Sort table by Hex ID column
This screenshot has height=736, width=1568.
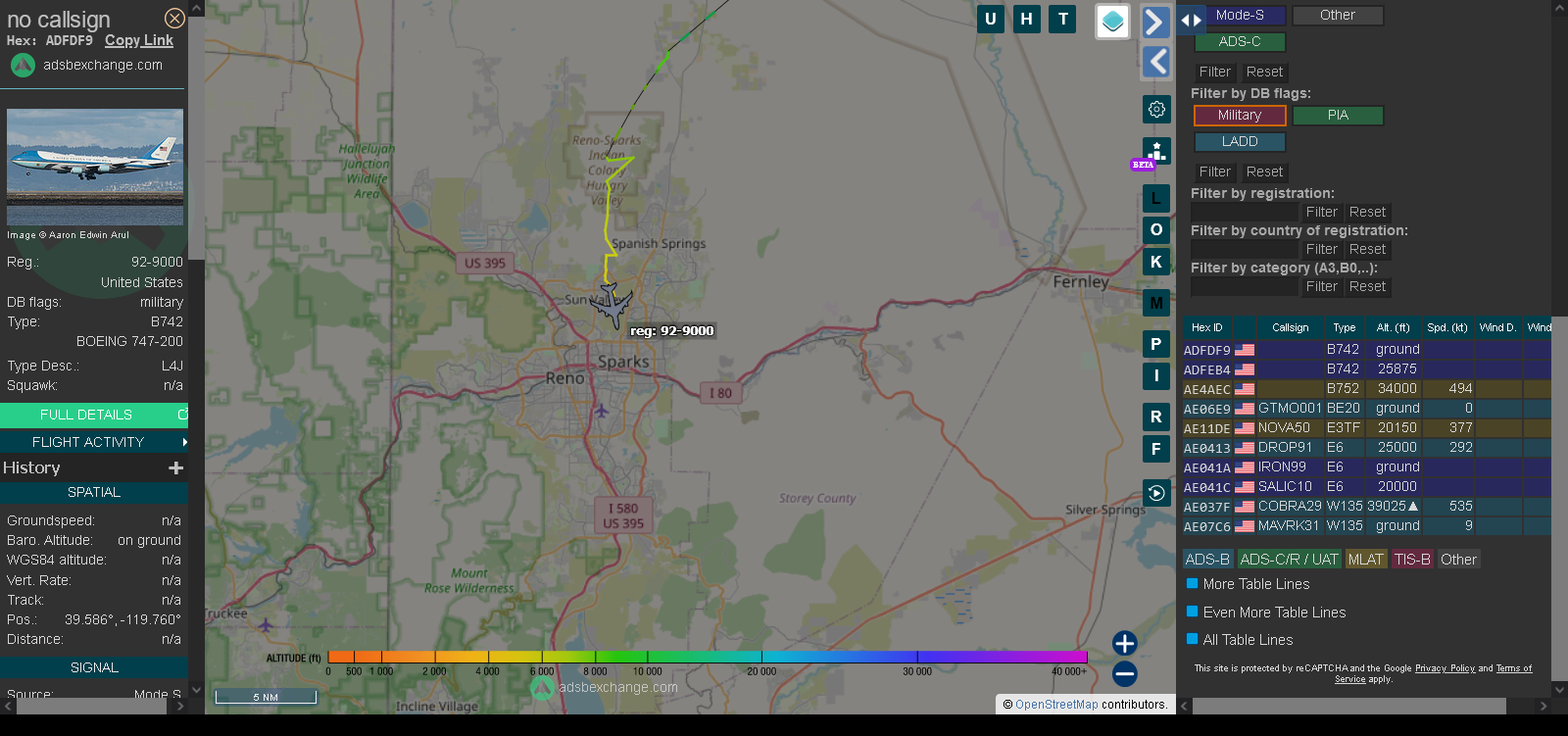pos(1206,327)
